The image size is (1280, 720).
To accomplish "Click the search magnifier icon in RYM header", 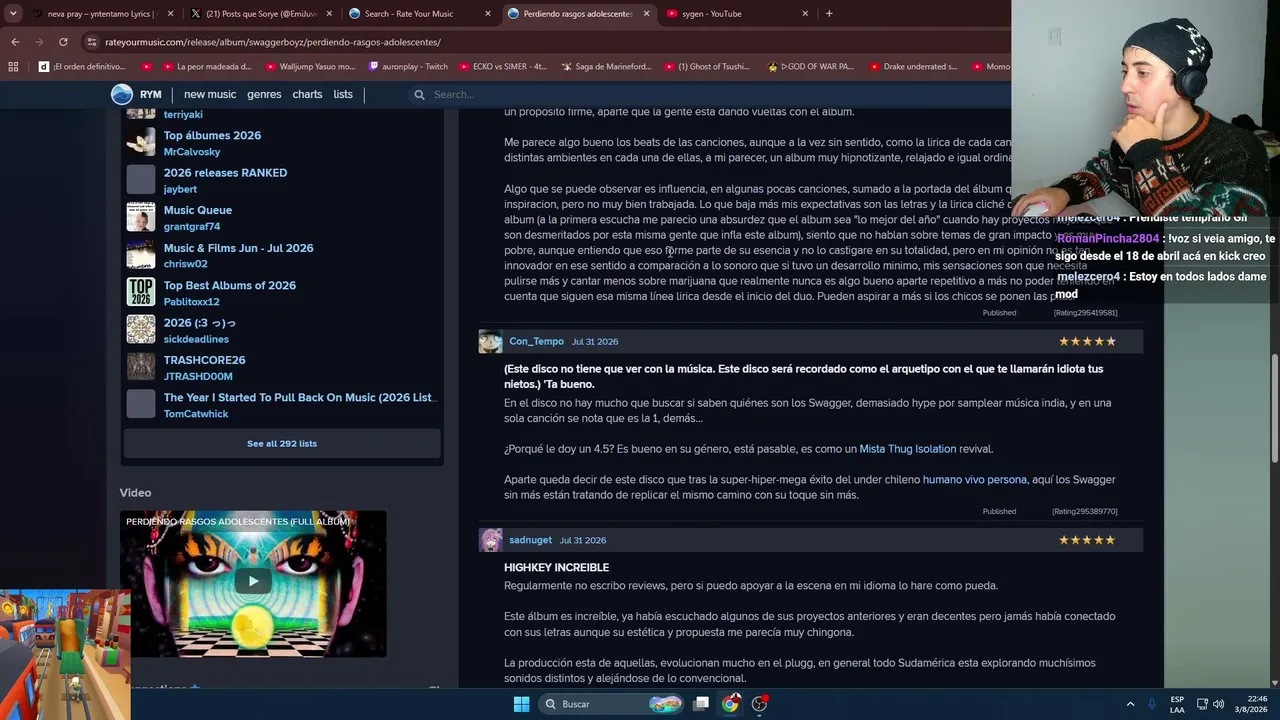I will 419,94.
